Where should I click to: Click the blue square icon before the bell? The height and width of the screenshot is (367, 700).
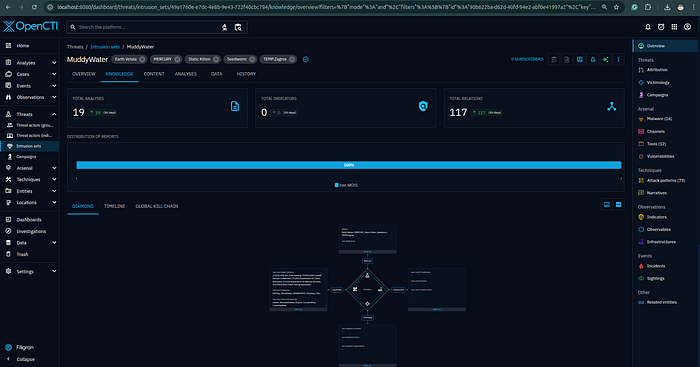(x=579, y=59)
